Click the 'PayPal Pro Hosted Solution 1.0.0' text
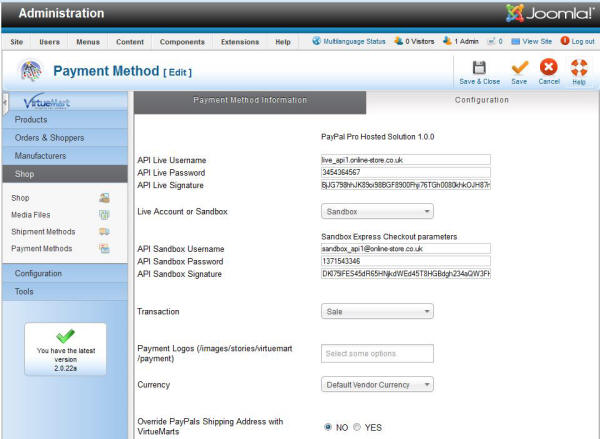The height and width of the screenshot is (439, 600). point(378,137)
